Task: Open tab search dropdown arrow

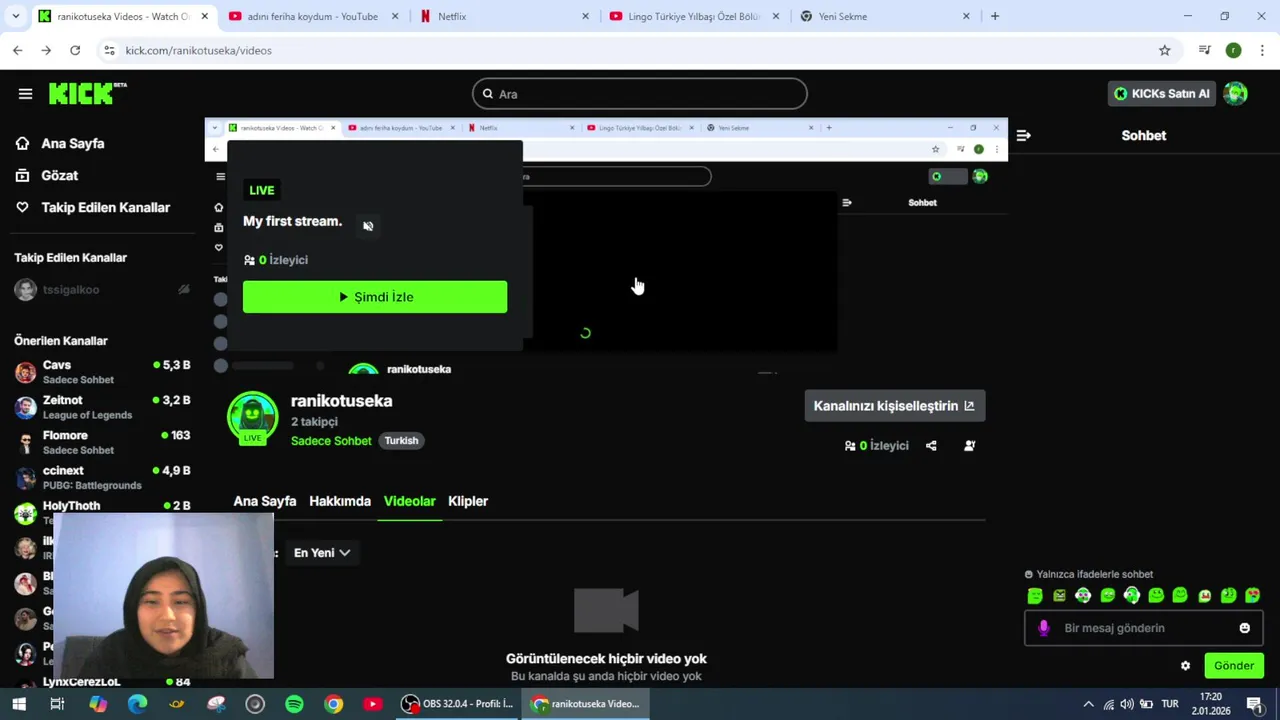Action: click(17, 16)
